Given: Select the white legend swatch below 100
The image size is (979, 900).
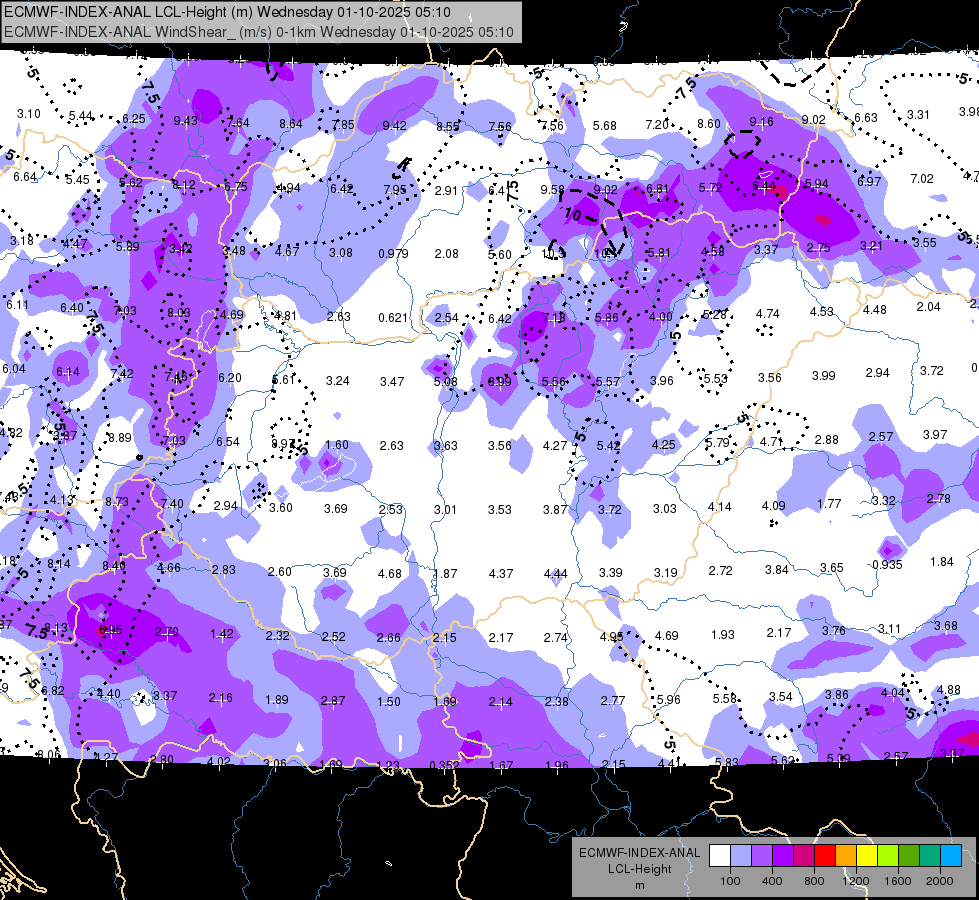Looking at the screenshot, I should (x=720, y=856).
